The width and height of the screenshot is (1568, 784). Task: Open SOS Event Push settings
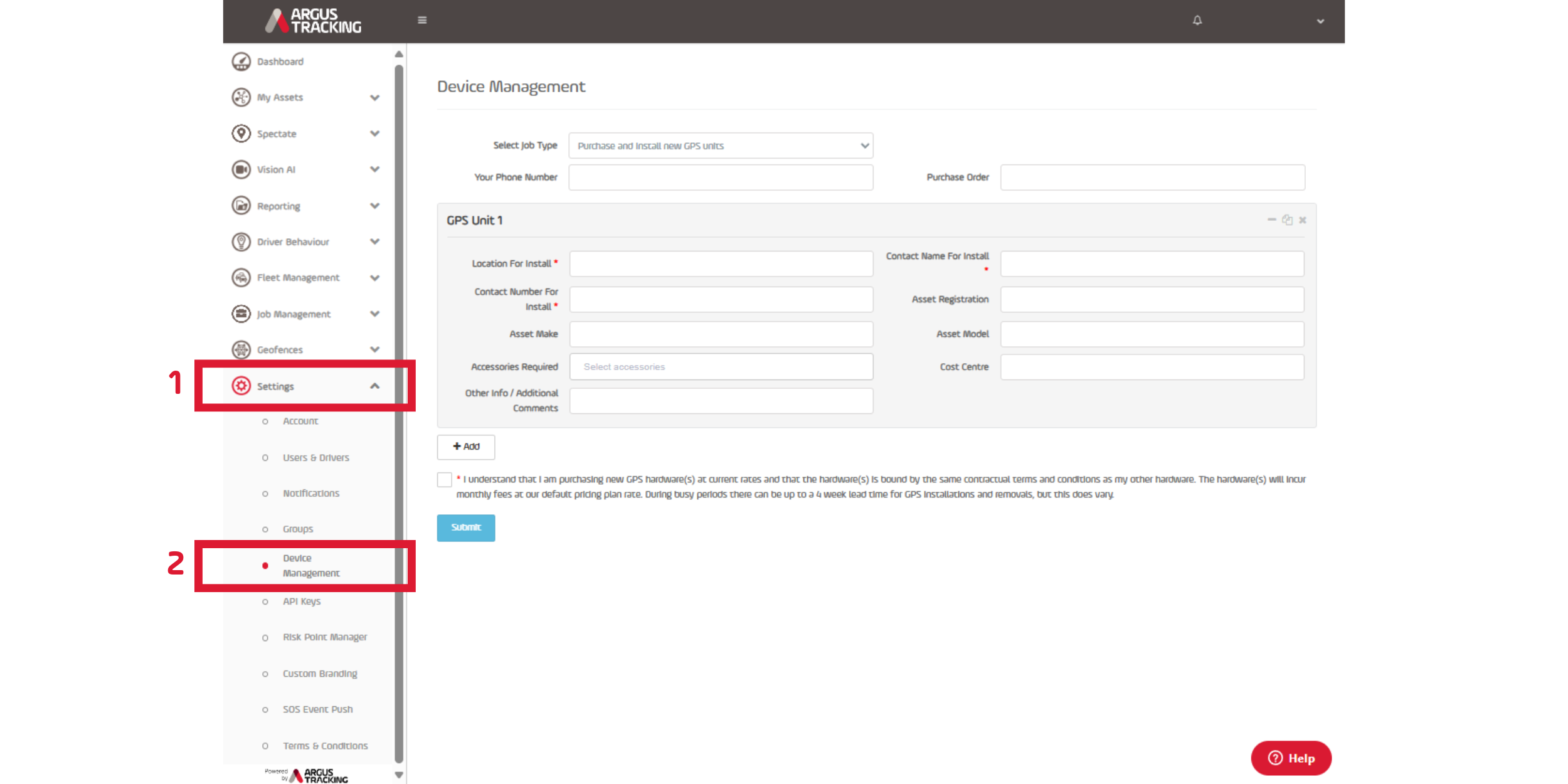tap(318, 709)
